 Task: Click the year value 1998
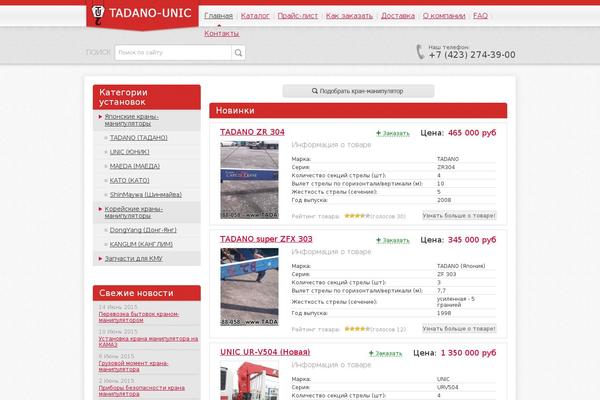pos(444,313)
